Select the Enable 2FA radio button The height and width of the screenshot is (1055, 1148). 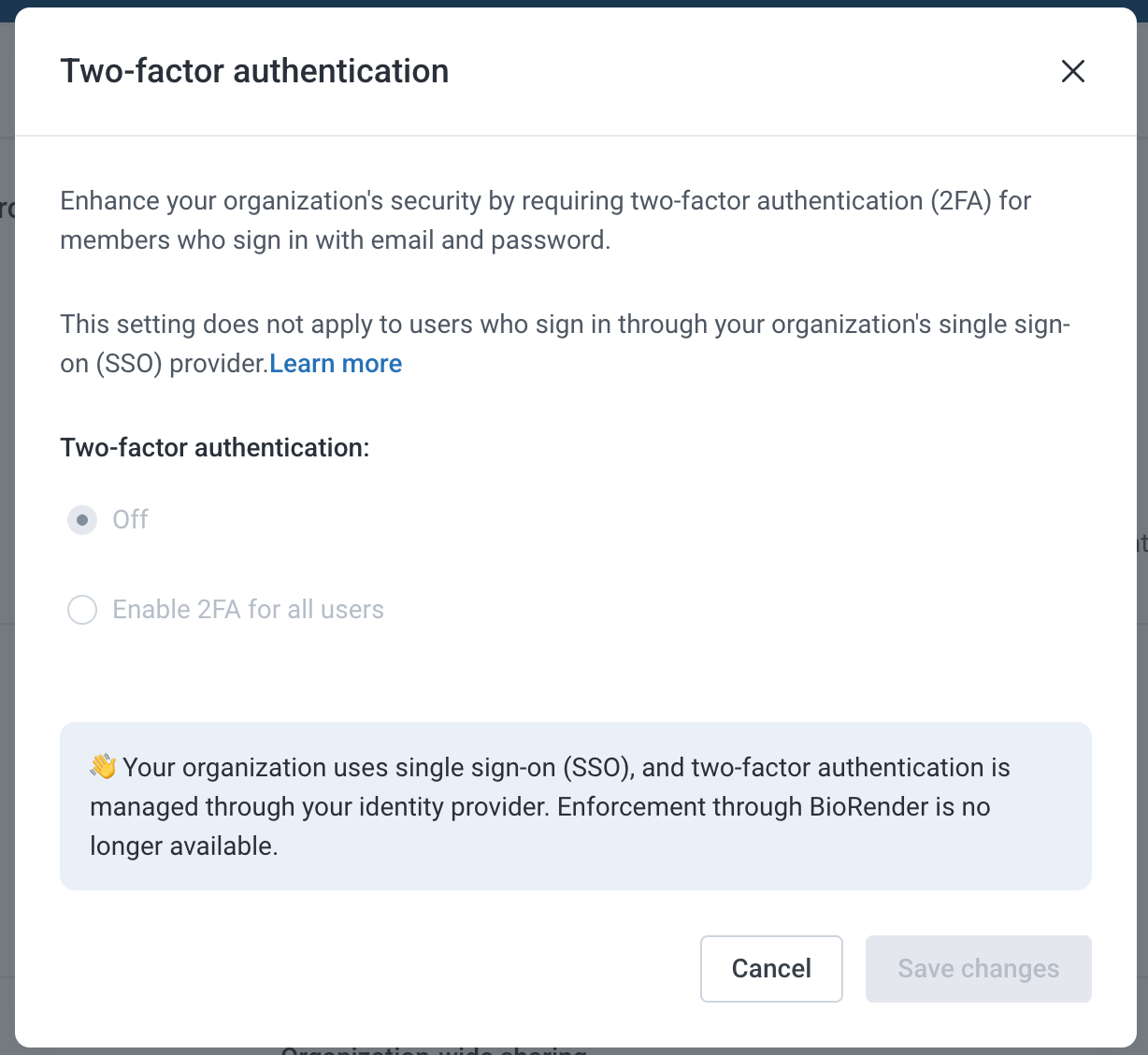[82, 610]
